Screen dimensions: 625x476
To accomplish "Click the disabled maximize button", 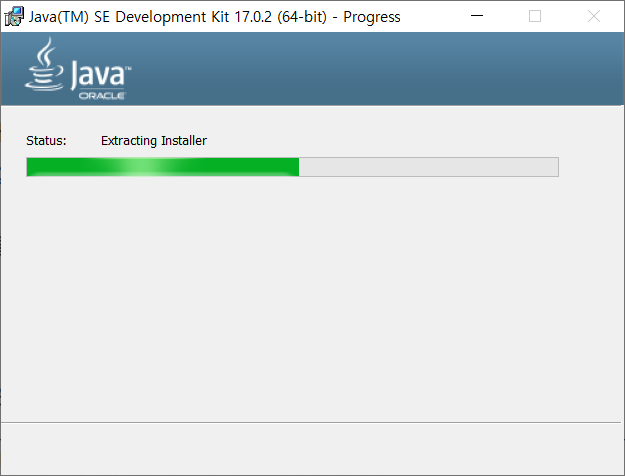I will pos(535,16).
